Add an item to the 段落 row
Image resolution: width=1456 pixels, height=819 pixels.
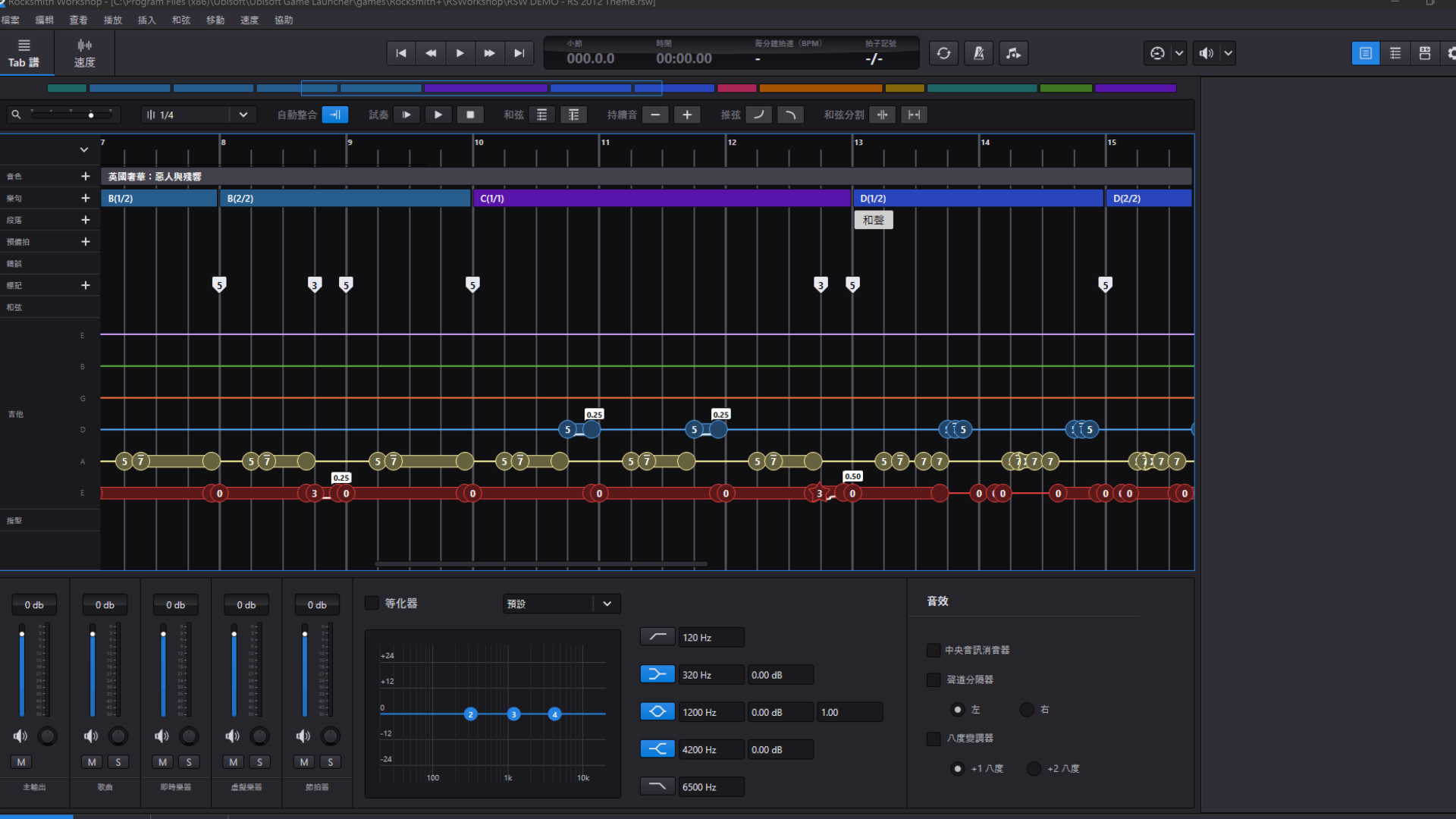(86, 220)
